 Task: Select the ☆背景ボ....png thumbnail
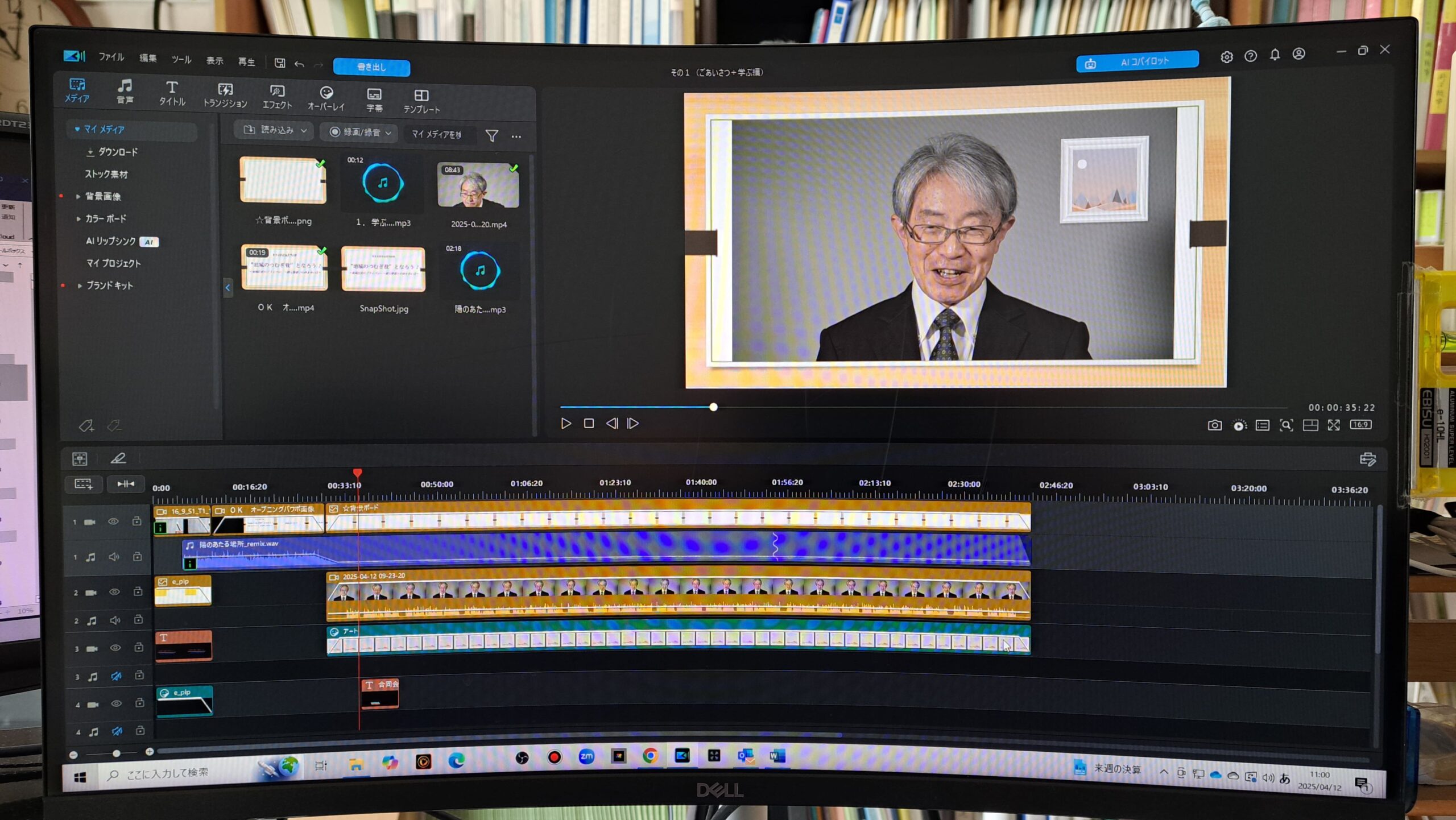283,180
